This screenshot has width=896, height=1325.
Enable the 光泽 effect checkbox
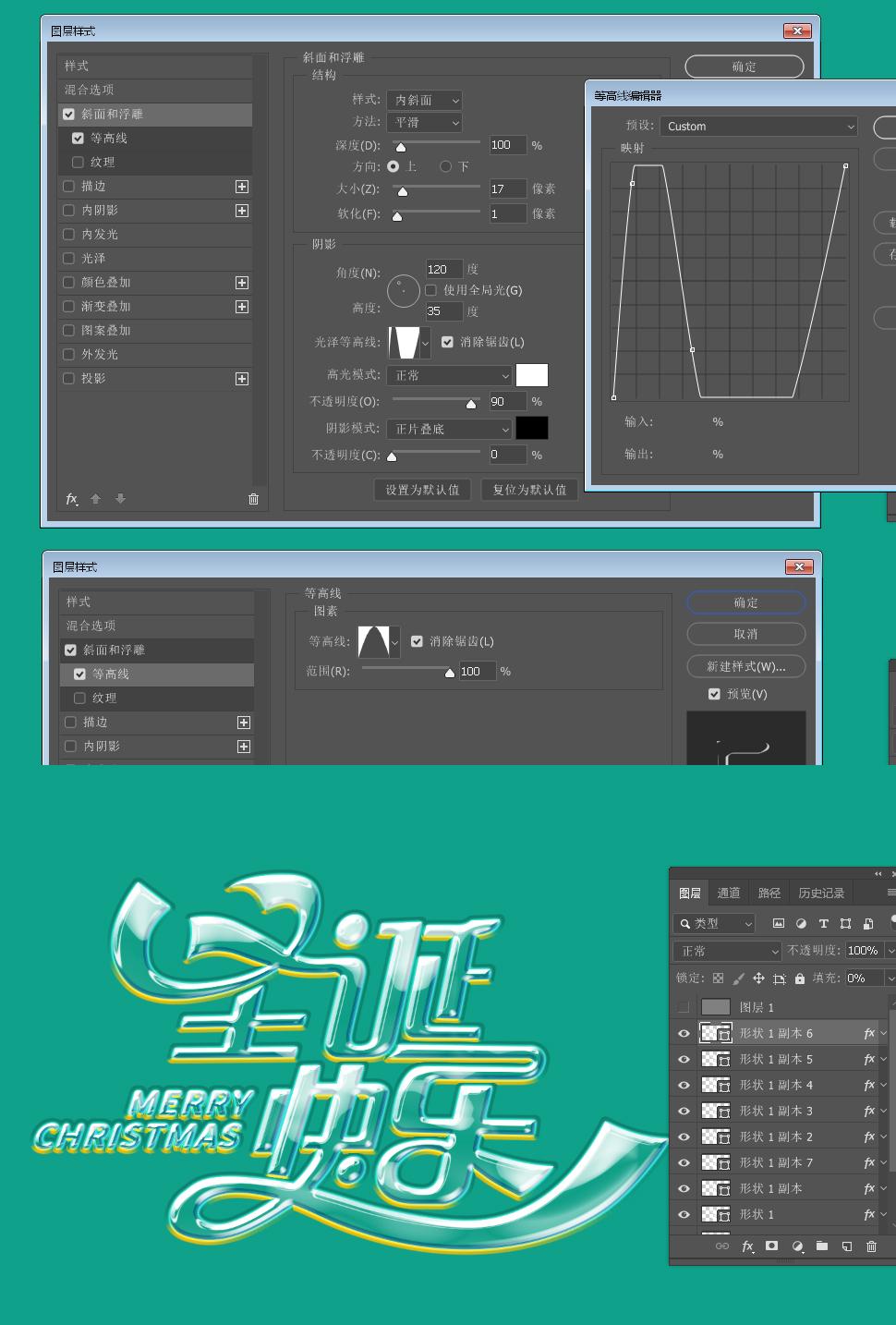tap(68, 259)
